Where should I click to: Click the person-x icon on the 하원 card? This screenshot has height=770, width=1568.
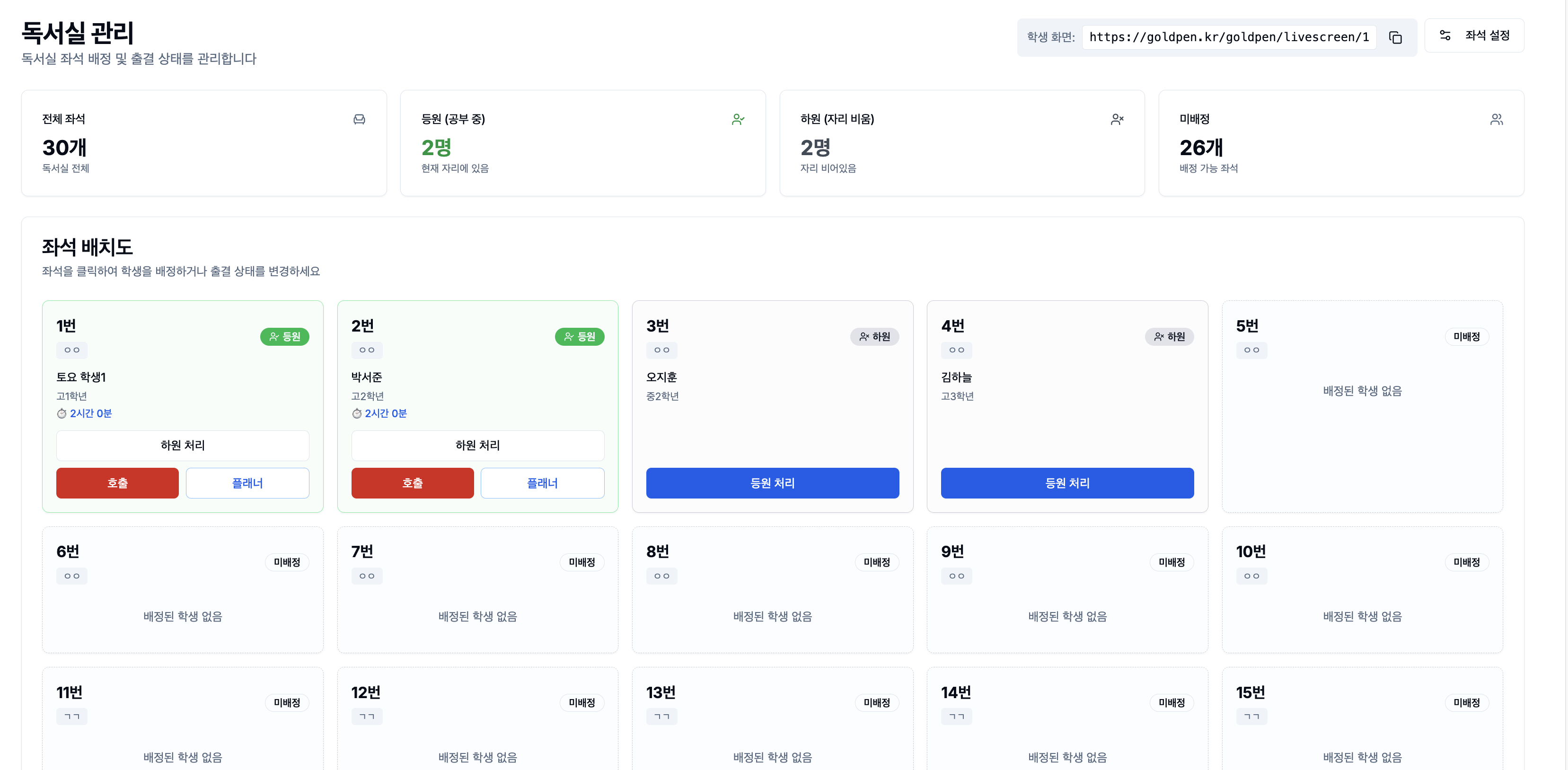pos(1118,119)
